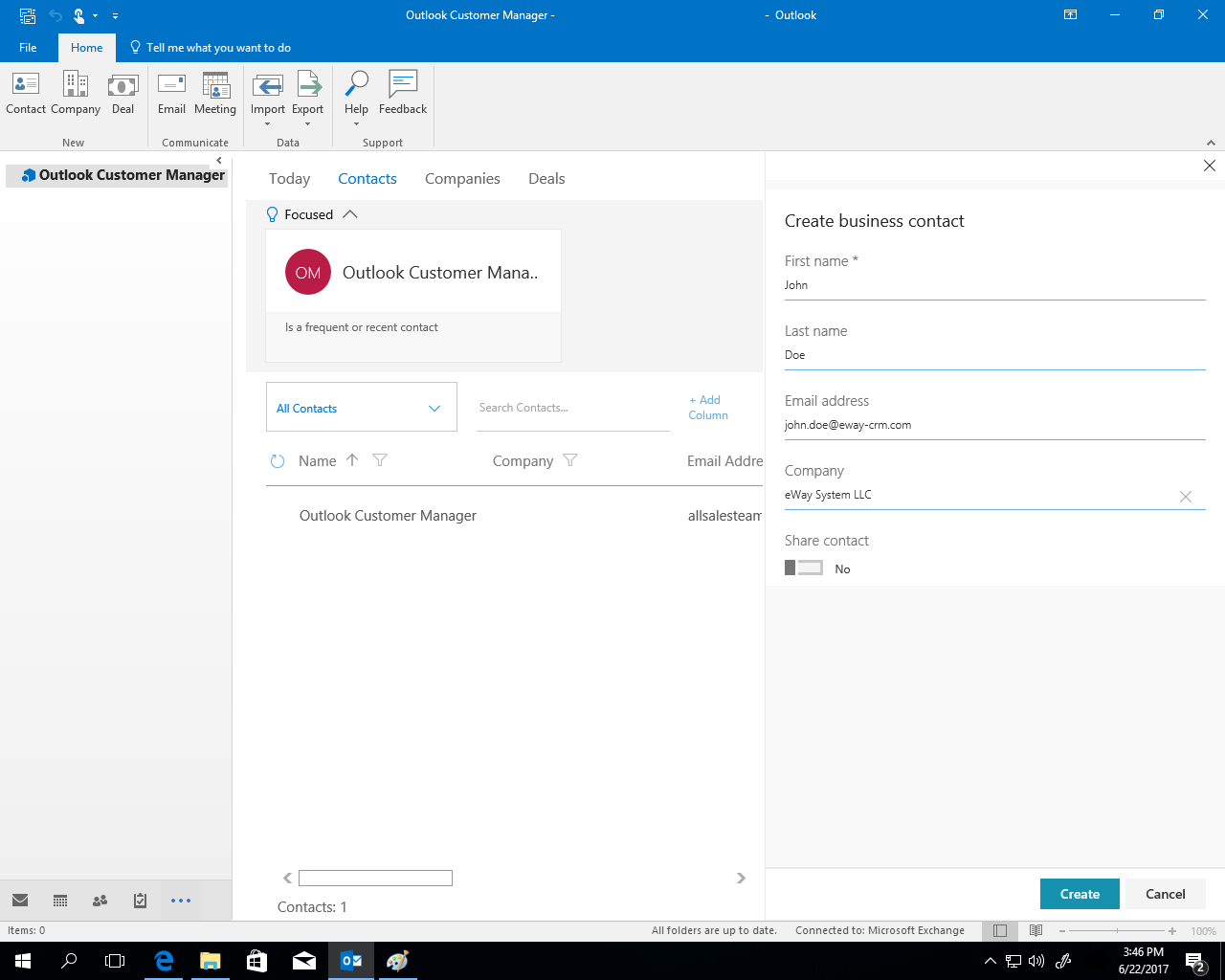Viewport: 1225px width, 980px height.
Task: Open Windows Start menu
Action: pyautogui.click(x=23, y=961)
